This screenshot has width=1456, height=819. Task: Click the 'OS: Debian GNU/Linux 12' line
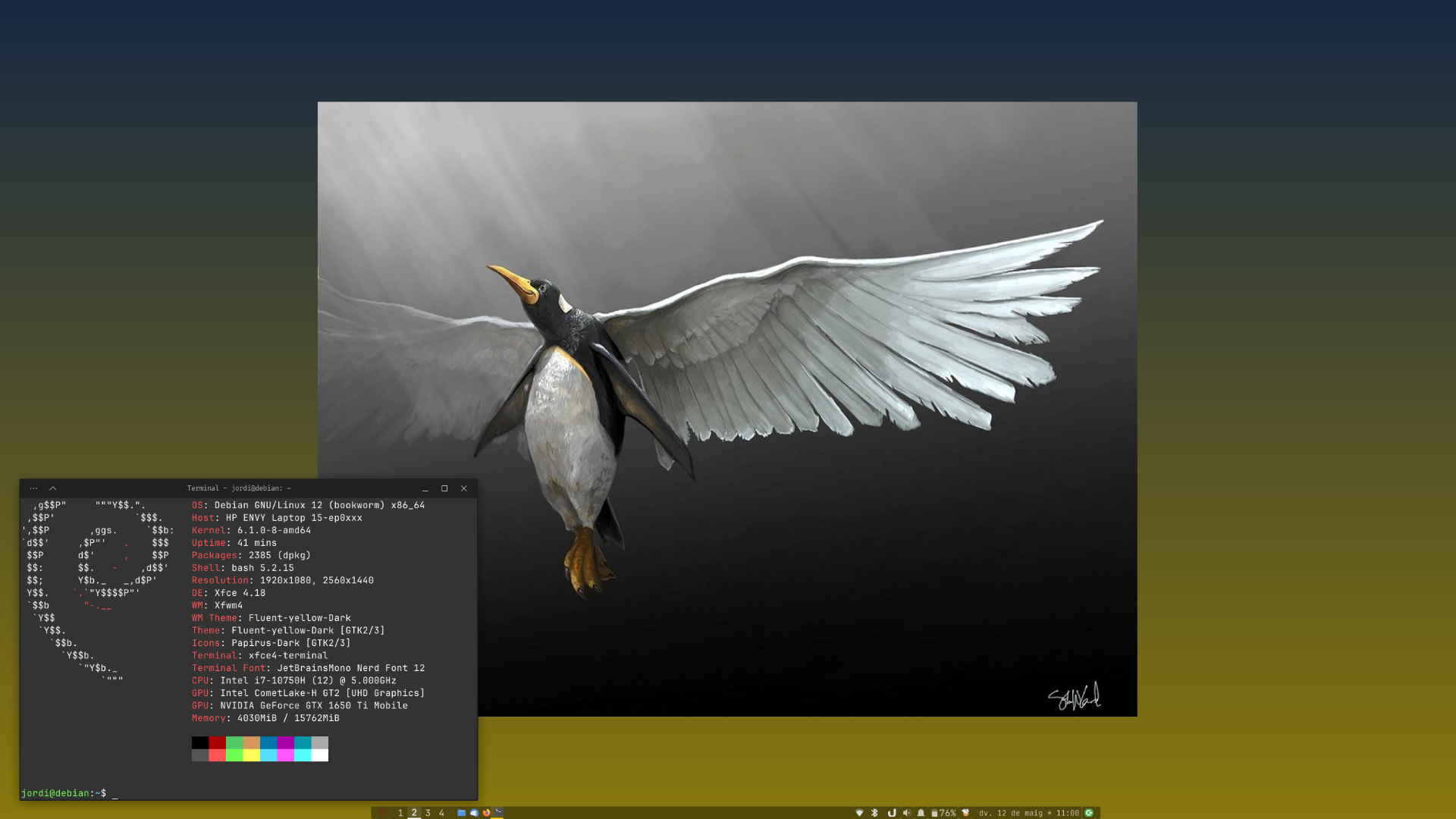click(308, 505)
